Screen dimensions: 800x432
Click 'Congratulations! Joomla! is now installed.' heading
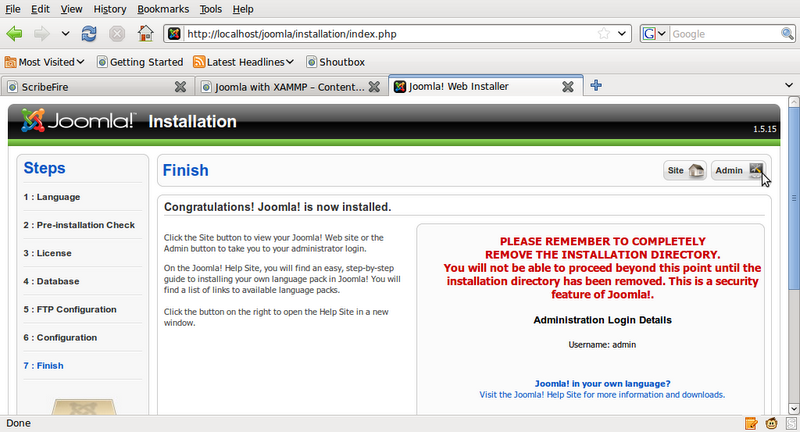[278, 207]
